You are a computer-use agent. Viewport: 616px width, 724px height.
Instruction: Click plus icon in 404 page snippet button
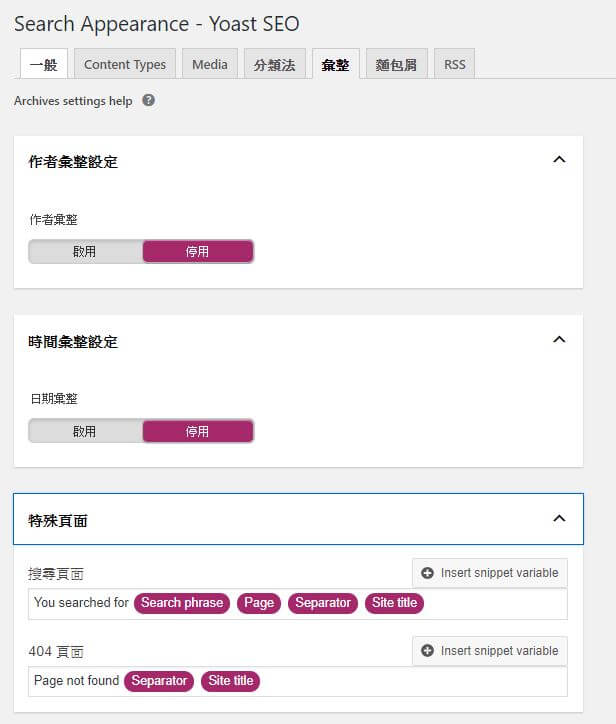click(428, 651)
